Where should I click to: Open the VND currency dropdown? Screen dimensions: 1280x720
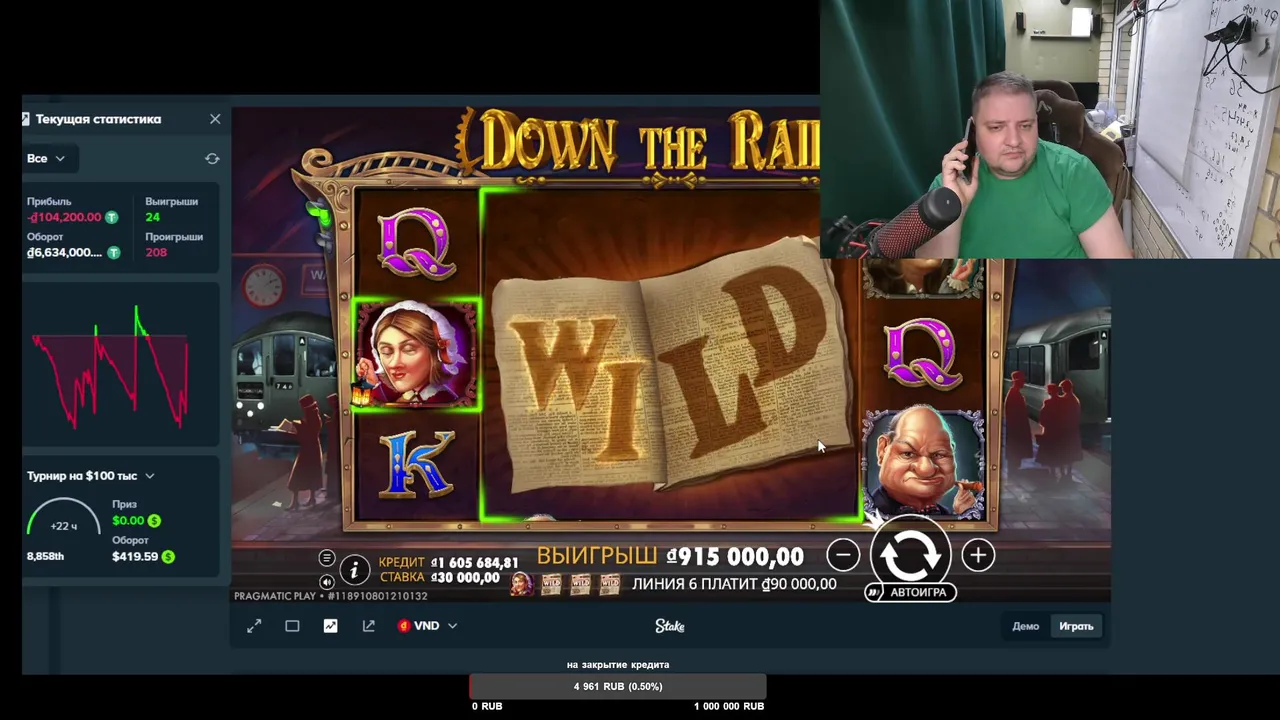click(x=427, y=626)
